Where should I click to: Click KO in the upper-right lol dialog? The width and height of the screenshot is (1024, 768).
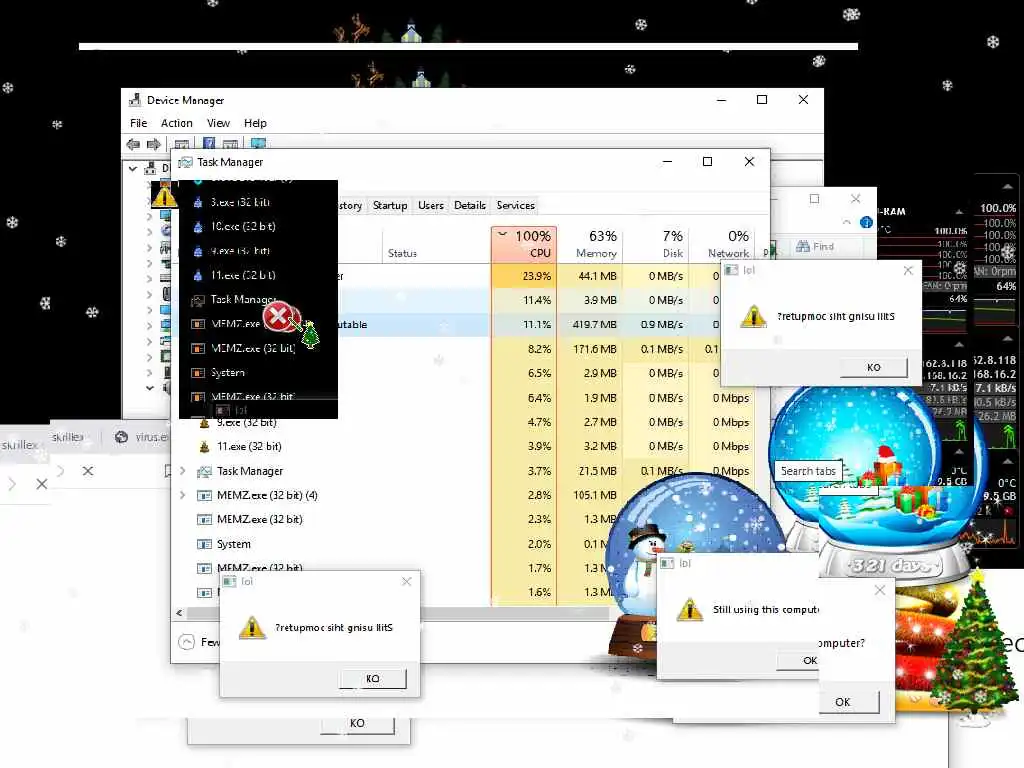click(873, 367)
